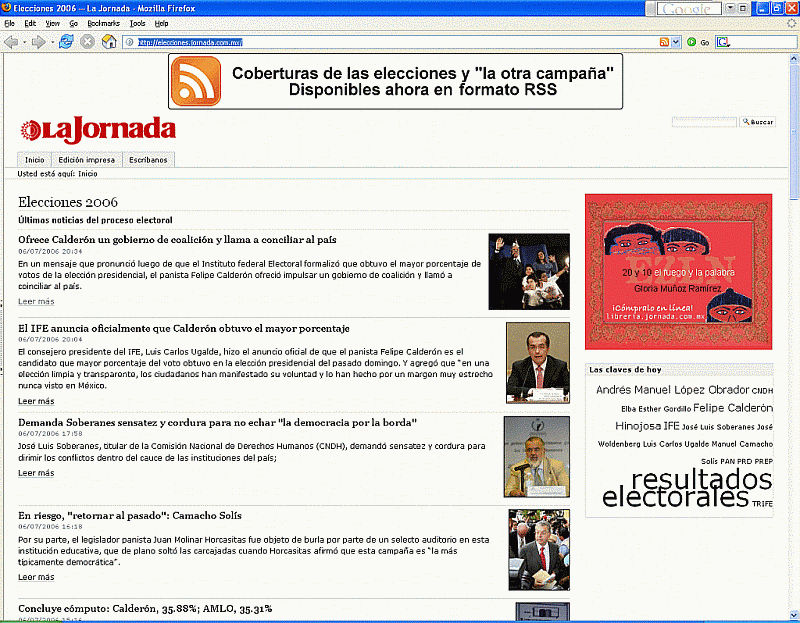
Task: Click the scrollbar down arrow
Action: coord(794,615)
